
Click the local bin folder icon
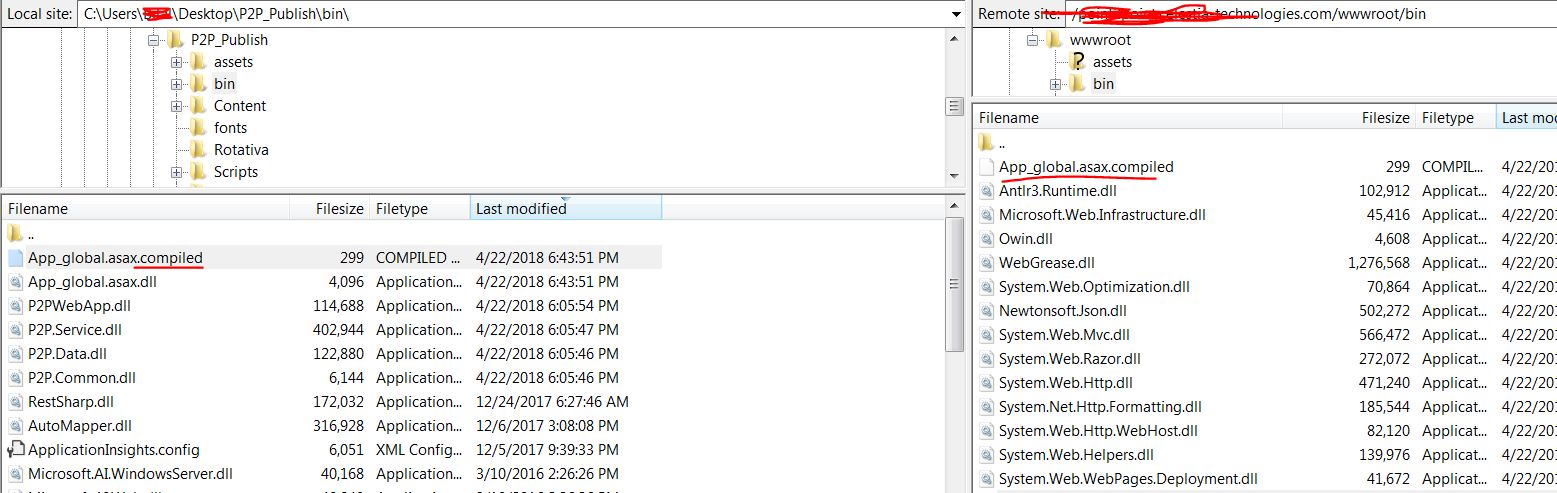(x=198, y=84)
